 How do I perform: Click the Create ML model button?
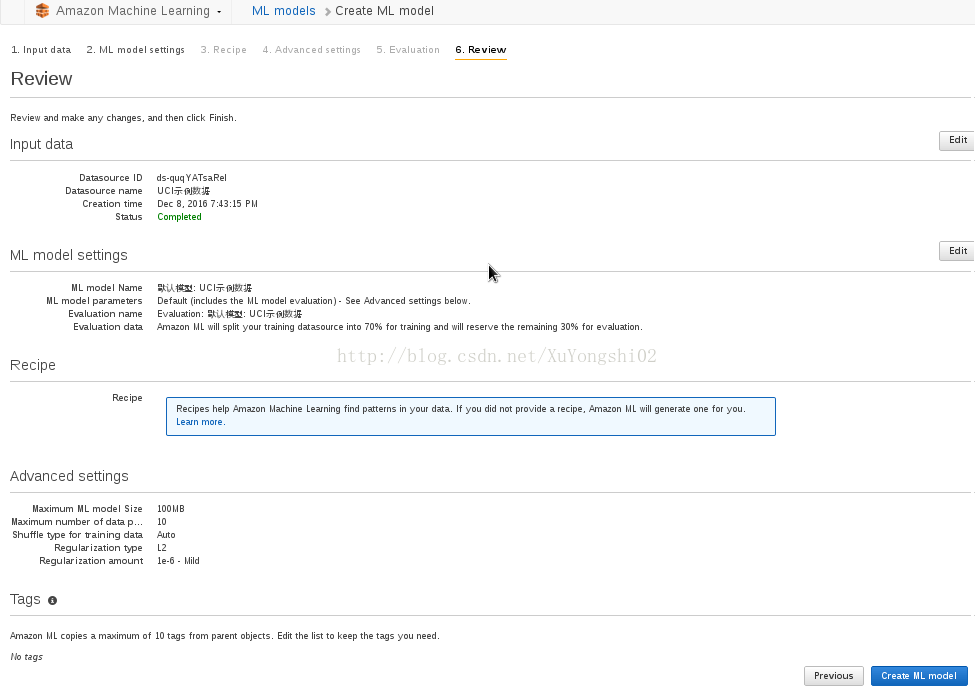click(918, 676)
